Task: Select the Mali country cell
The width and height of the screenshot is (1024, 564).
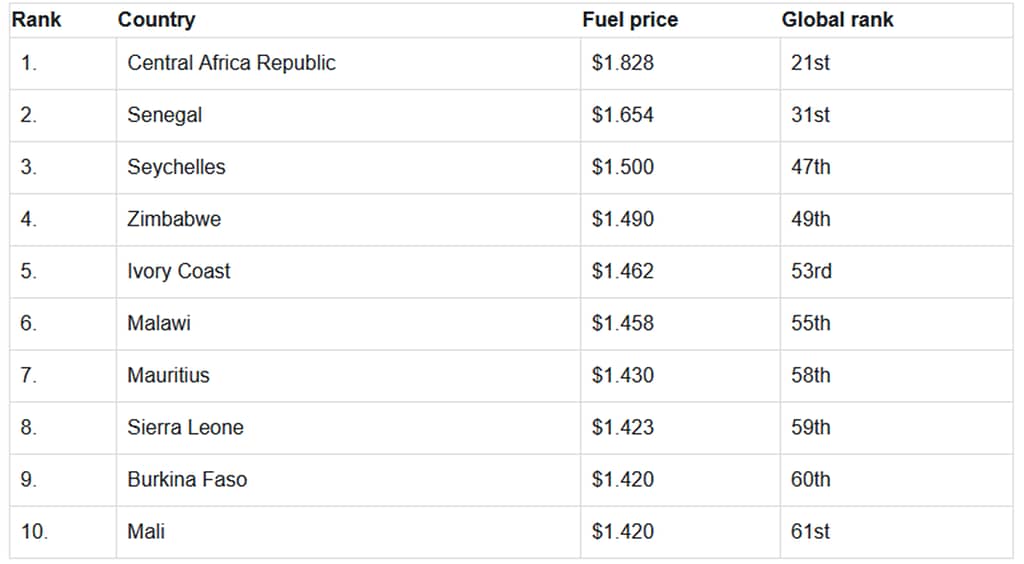Action: pyautogui.click(x=146, y=531)
